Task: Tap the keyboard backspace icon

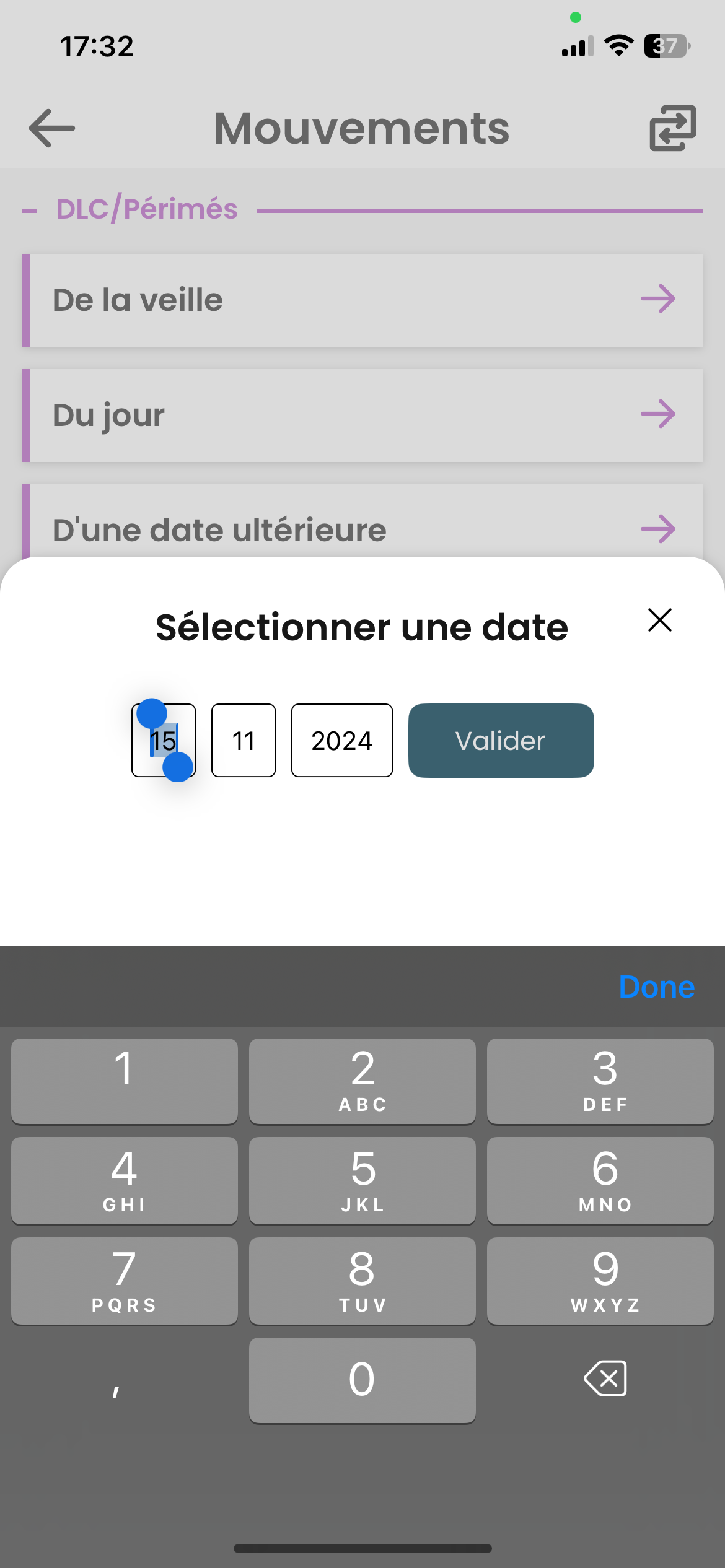Action: click(605, 1379)
